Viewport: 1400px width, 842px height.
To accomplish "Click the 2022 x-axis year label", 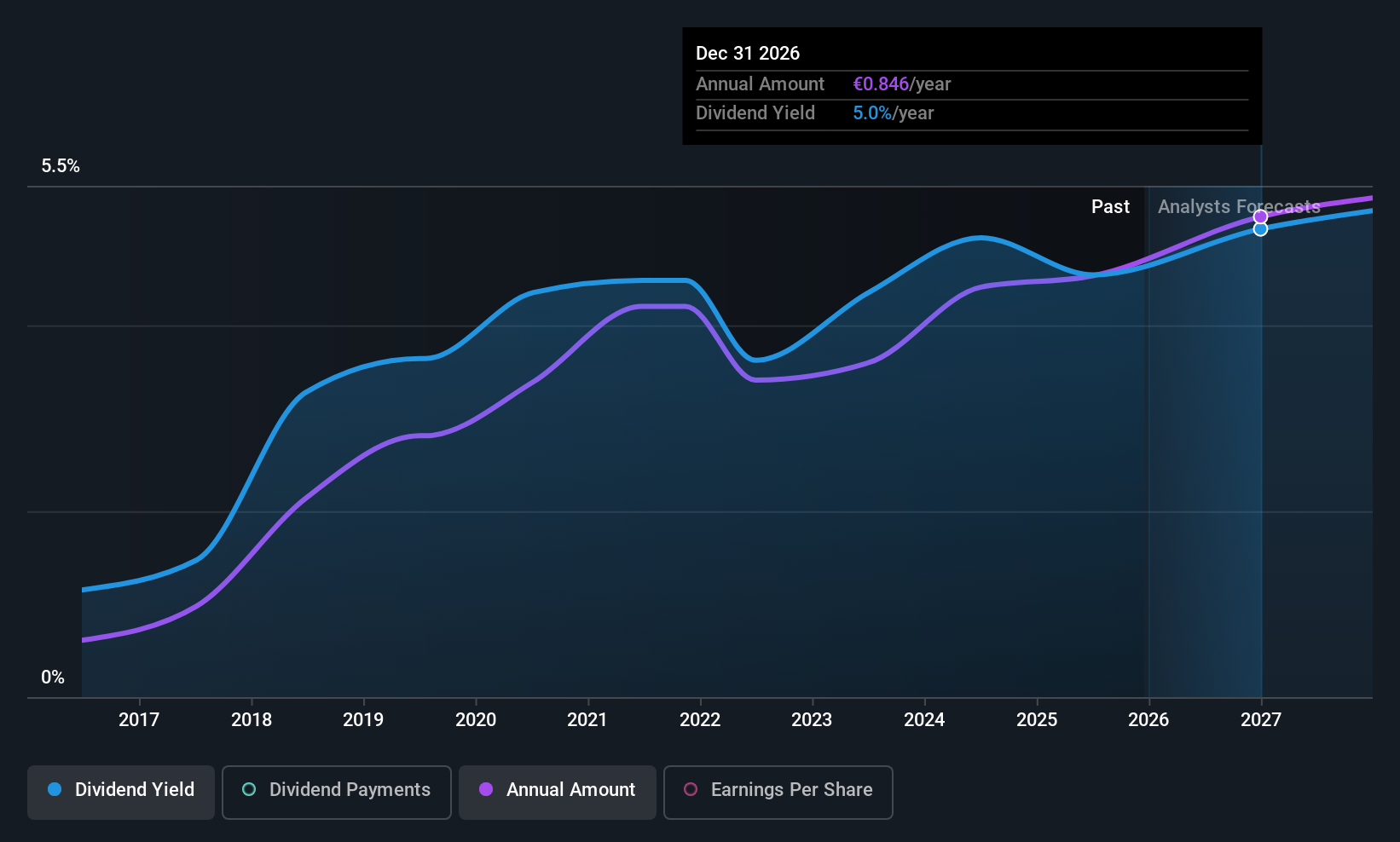I will point(700,720).
